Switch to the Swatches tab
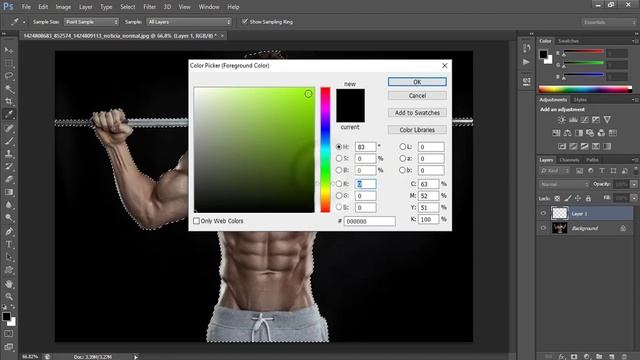 point(568,41)
